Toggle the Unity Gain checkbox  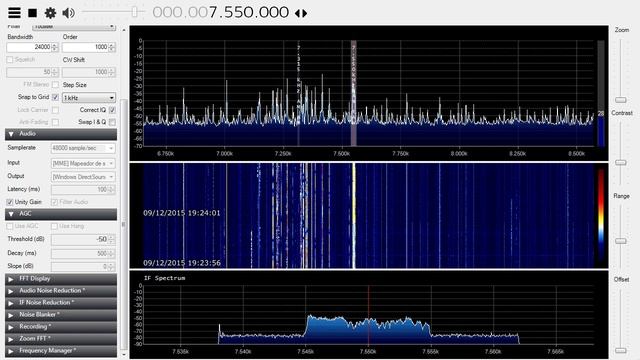pos(10,202)
